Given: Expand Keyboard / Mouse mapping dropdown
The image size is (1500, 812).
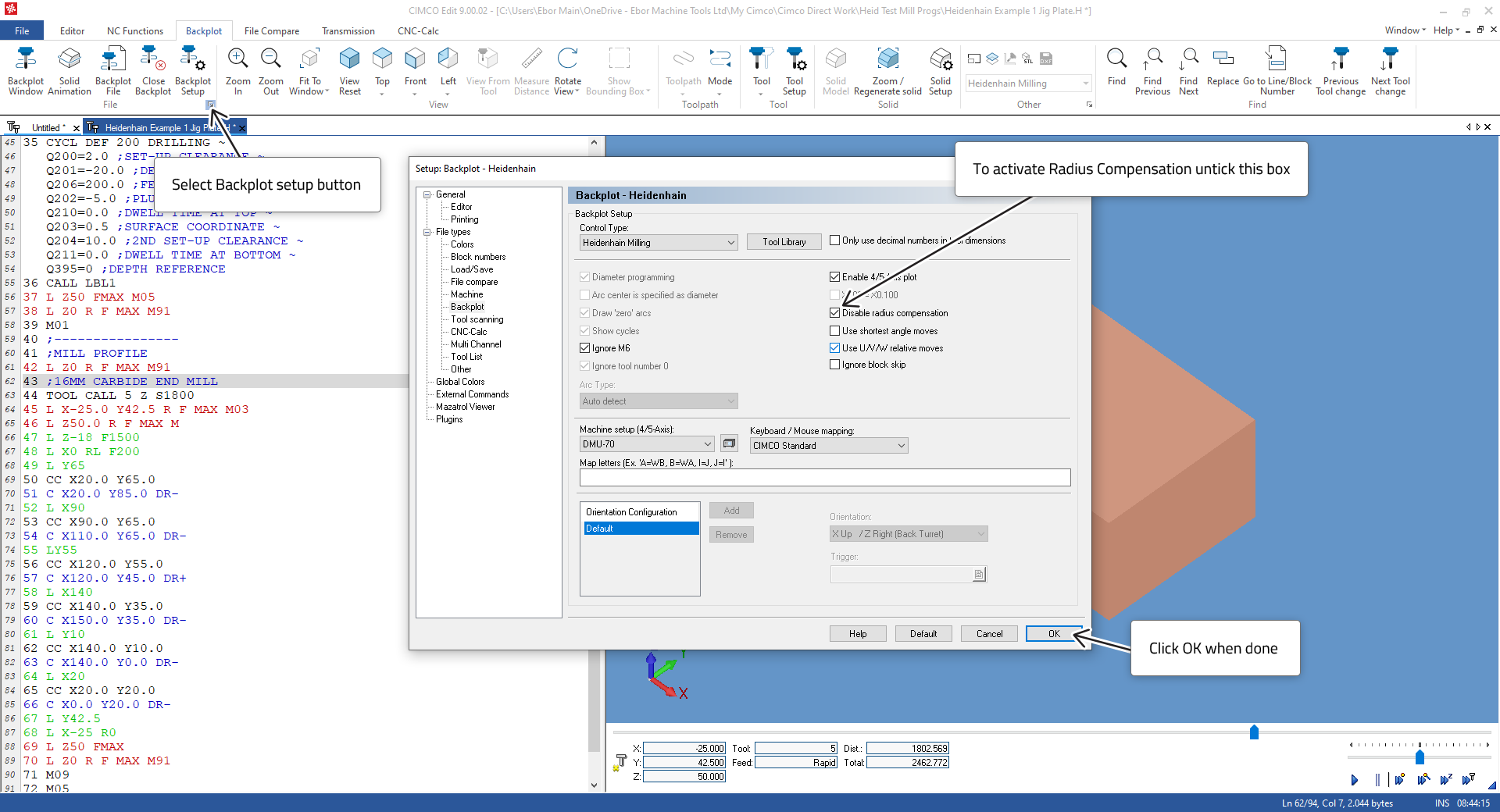Looking at the screenshot, I should (828, 446).
